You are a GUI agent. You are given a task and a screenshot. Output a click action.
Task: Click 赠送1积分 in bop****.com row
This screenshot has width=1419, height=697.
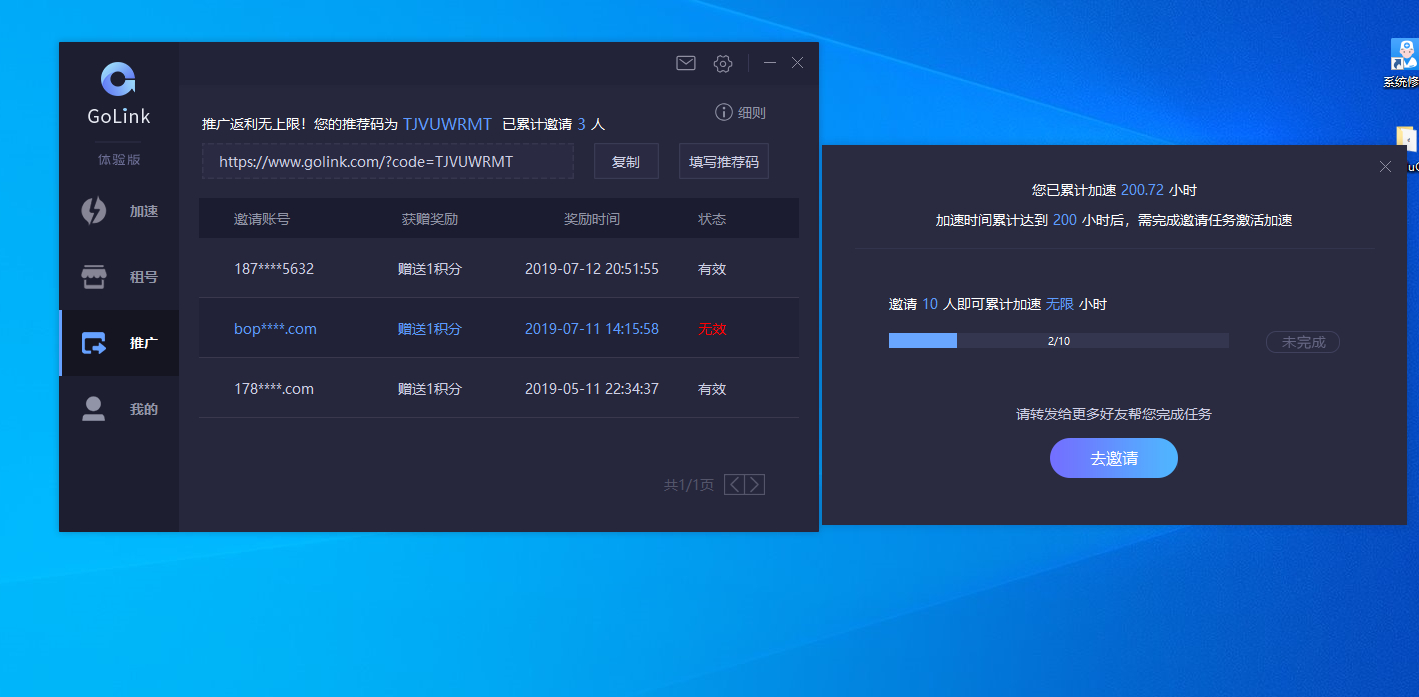[430, 329]
